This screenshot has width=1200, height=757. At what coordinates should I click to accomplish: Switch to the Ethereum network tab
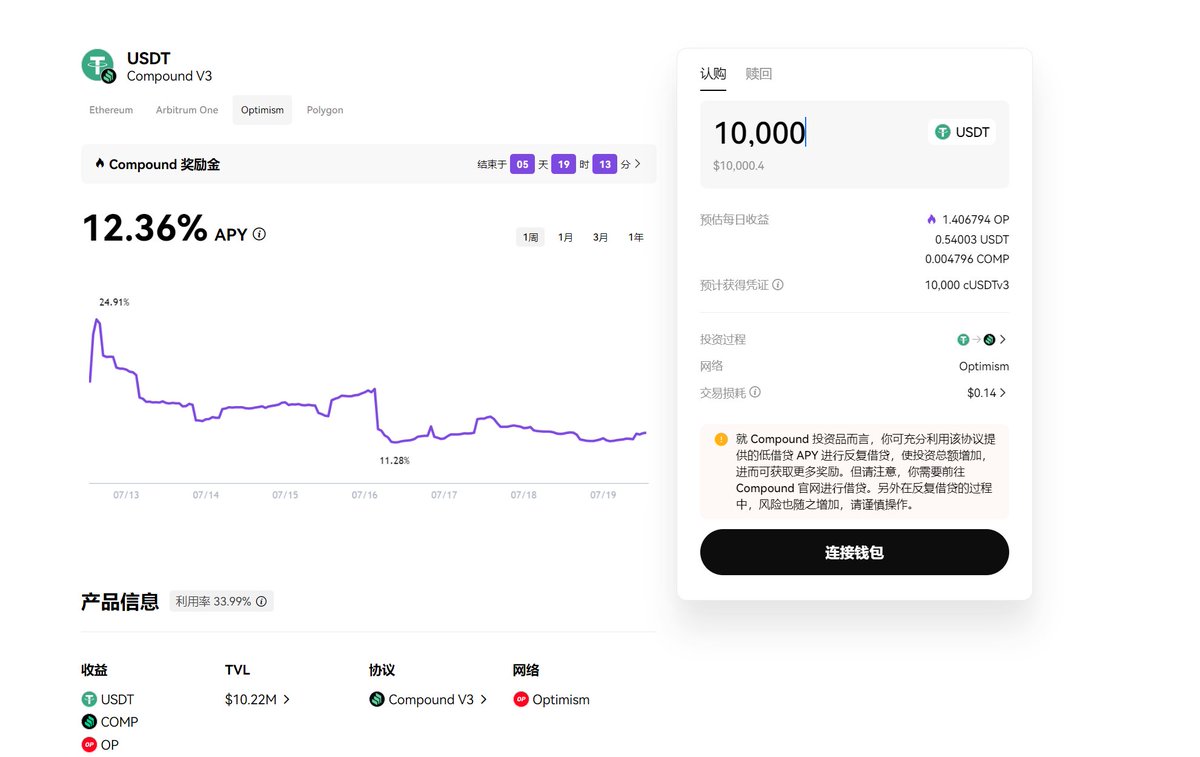point(111,110)
